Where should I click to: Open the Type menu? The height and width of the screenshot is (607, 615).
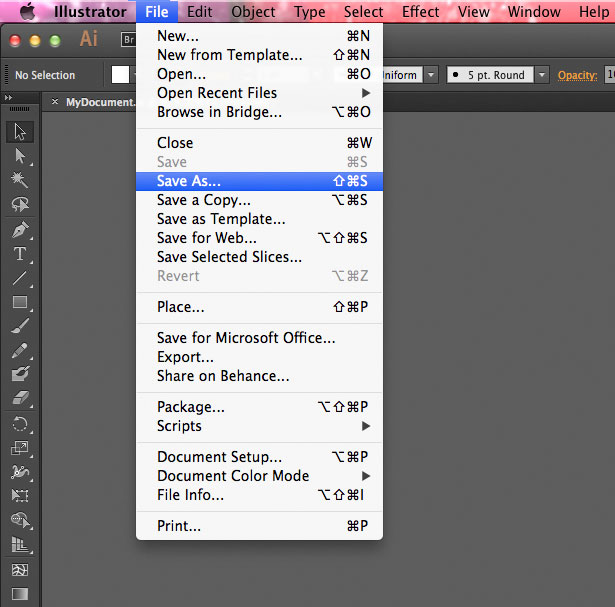[310, 12]
